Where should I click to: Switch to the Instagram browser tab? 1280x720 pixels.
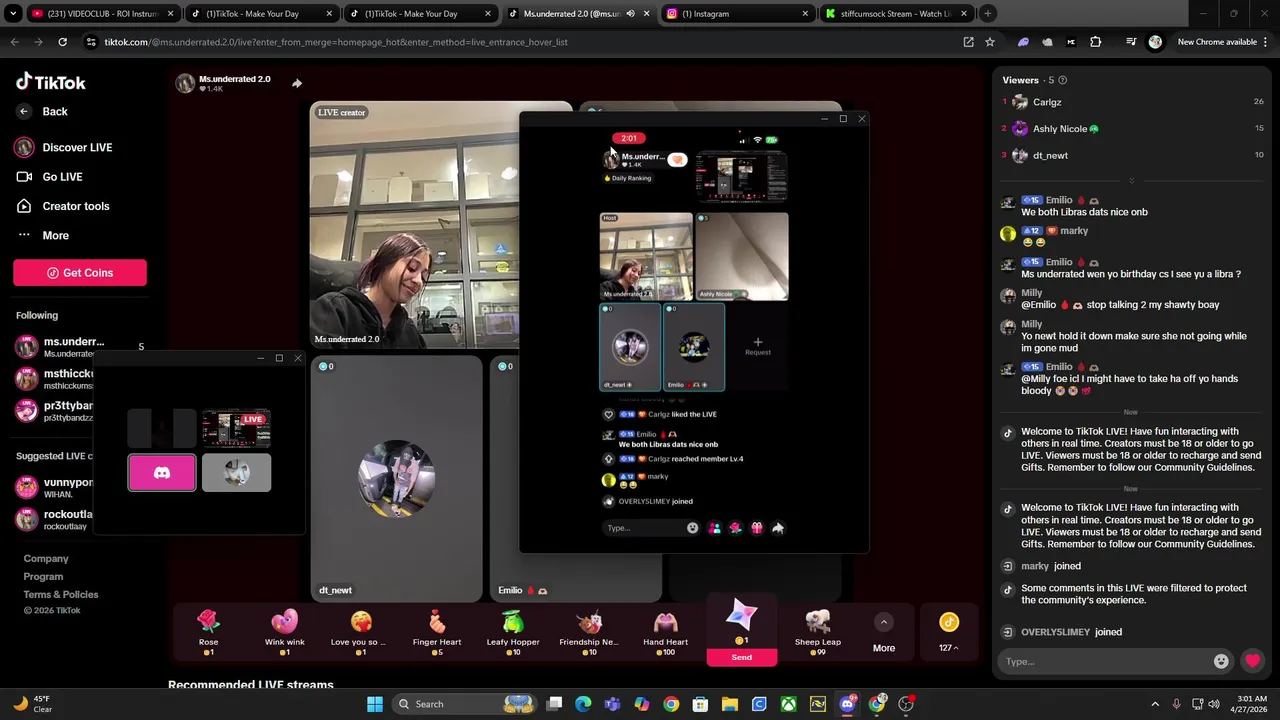point(736,14)
